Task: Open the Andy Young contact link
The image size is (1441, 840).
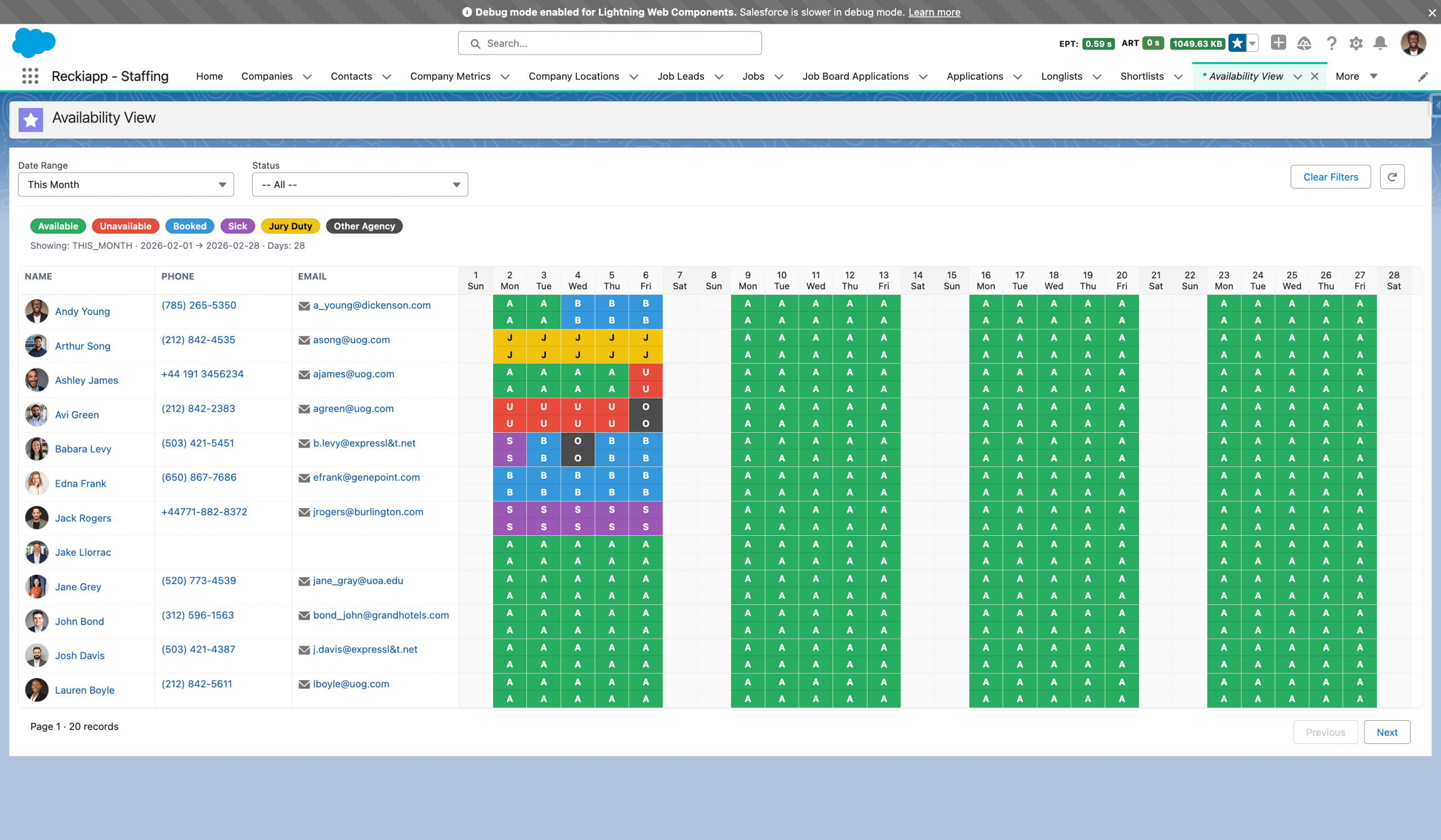Action: coord(82,312)
